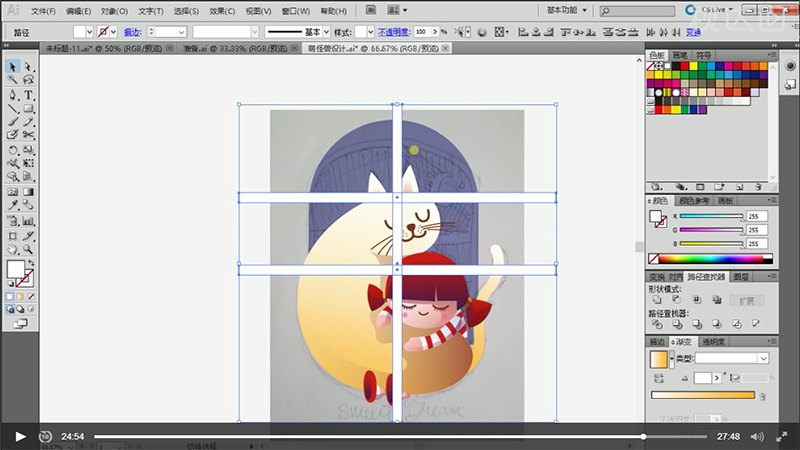Choose the Magic Wand tool
The height and width of the screenshot is (450, 800).
[13, 80]
